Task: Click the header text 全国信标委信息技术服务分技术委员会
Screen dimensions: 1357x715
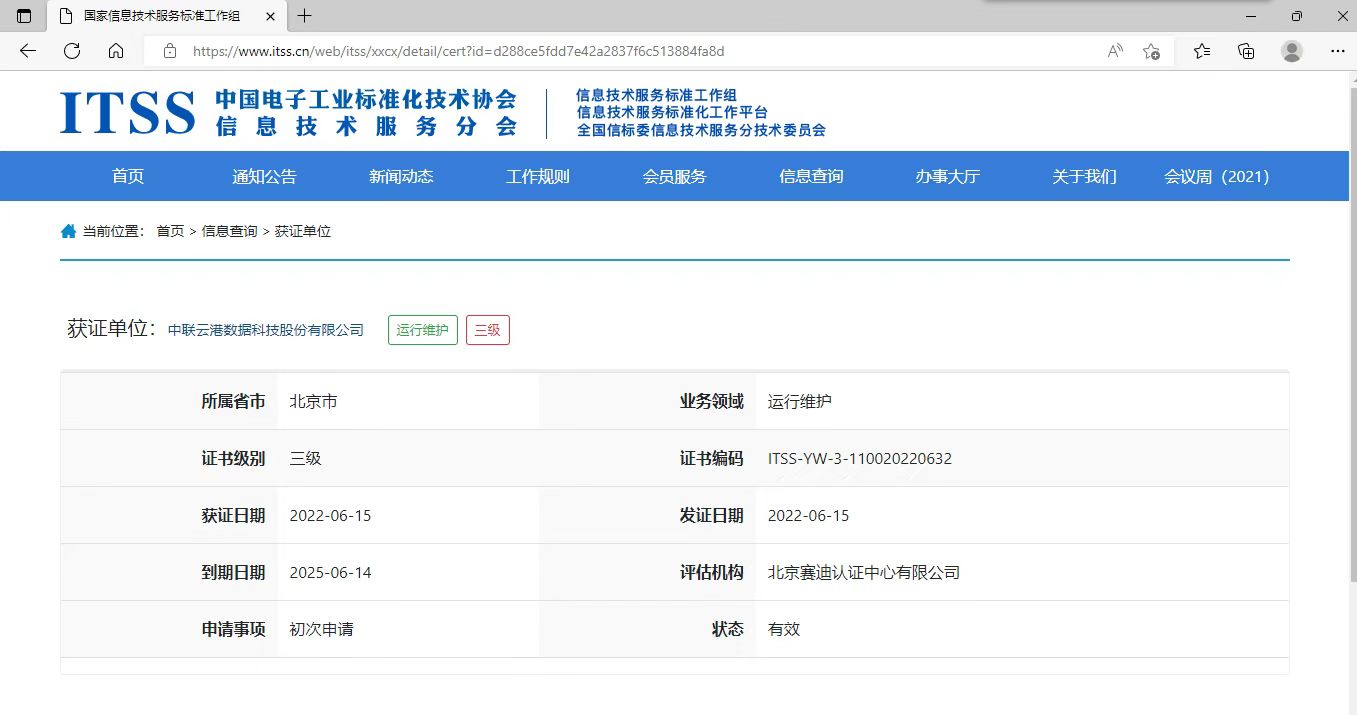Action: pyautogui.click(x=701, y=130)
